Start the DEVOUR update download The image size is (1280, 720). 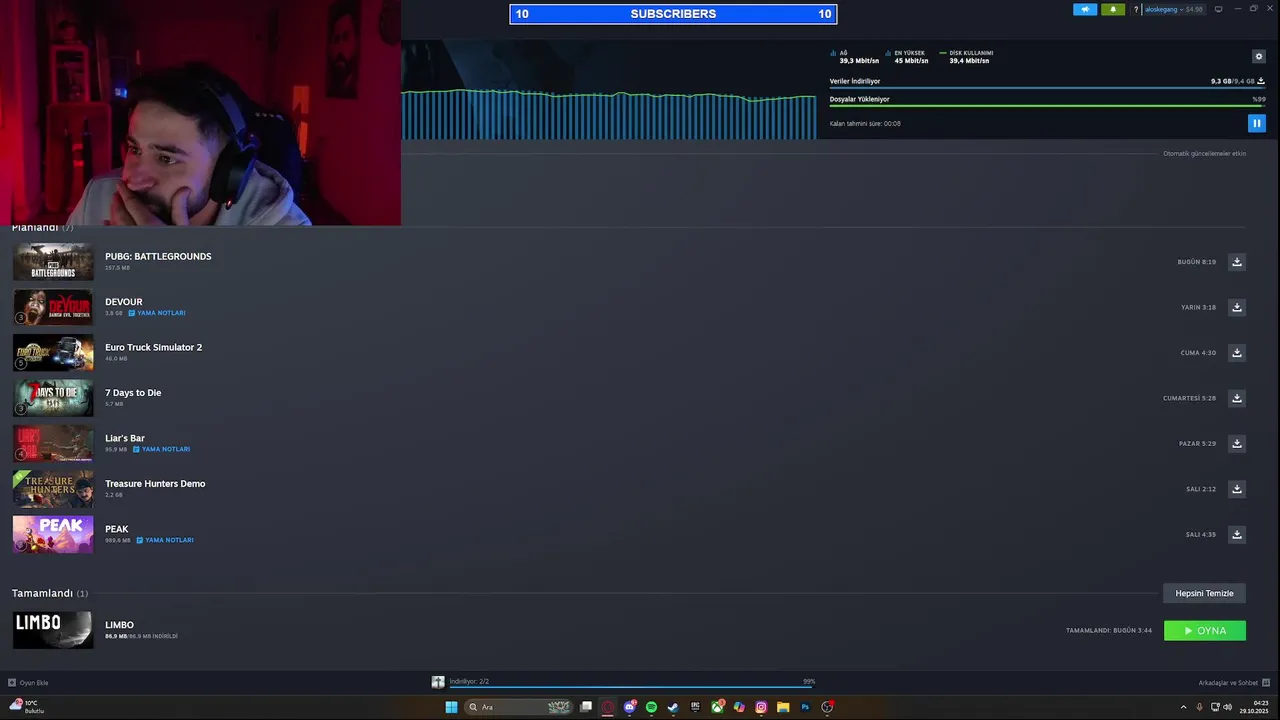1237,307
